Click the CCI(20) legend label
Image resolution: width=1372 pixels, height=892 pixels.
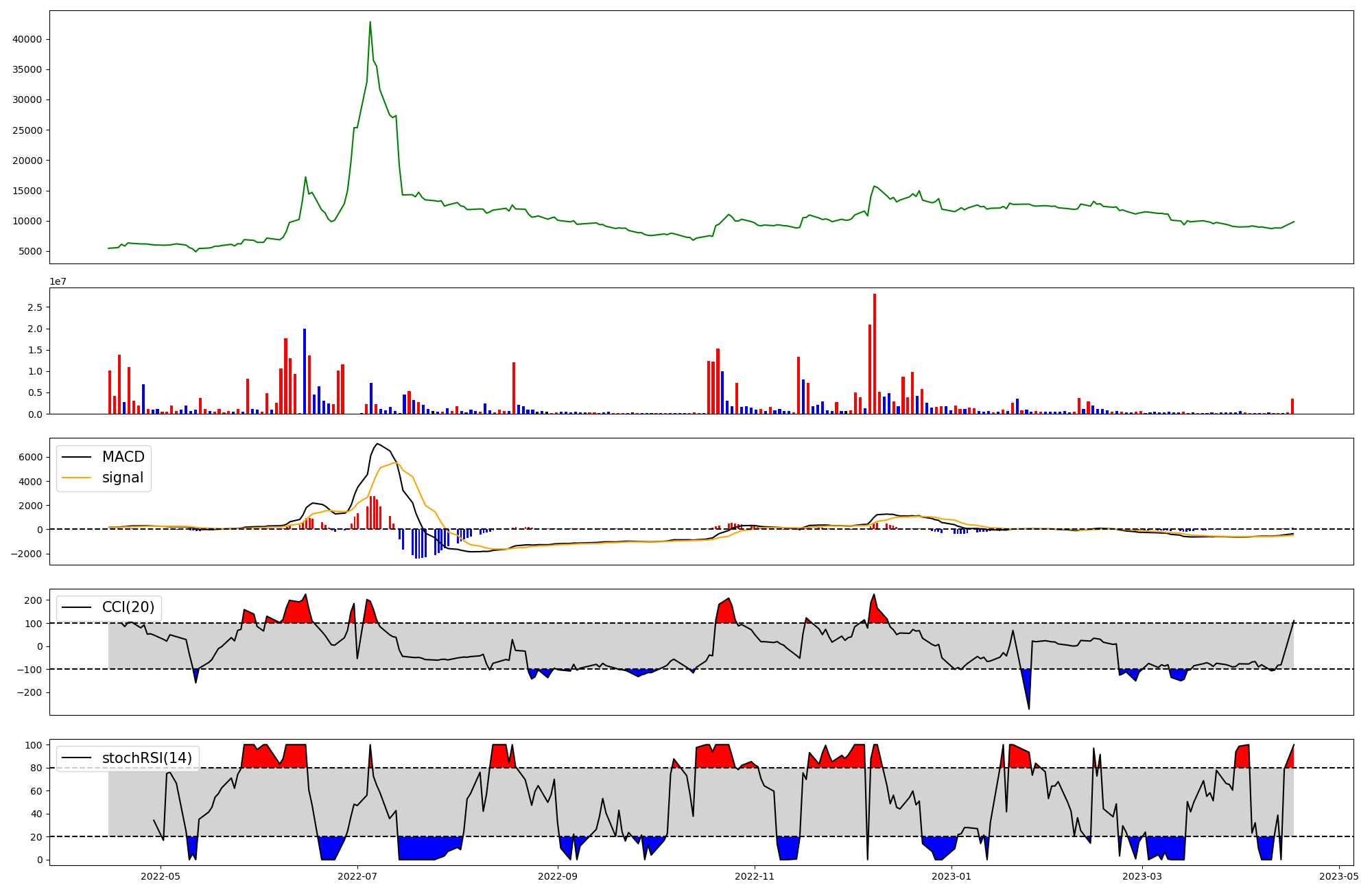point(128,607)
